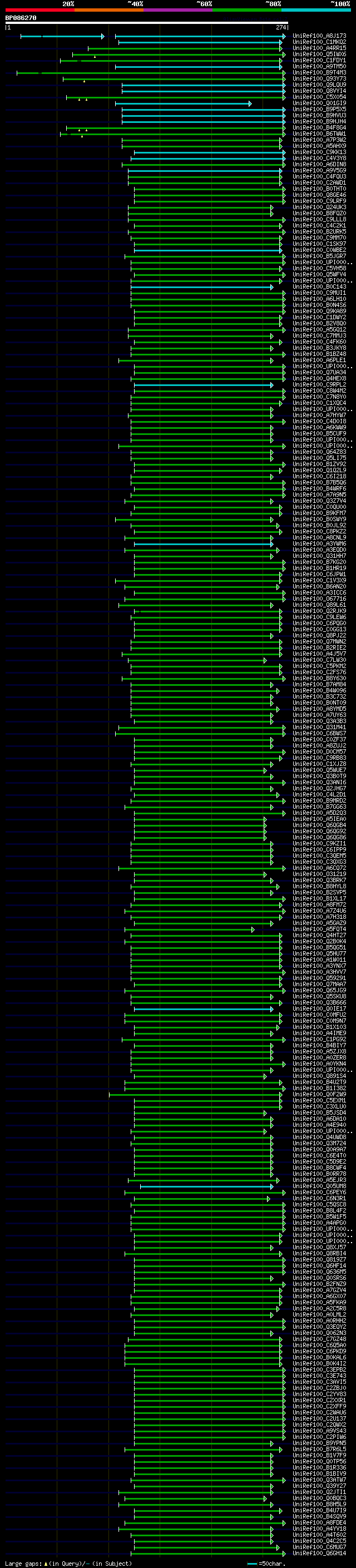Select label UniRef100_C3EP82
This screenshot has height=1568, width=356.
click(x=319, y=1369)
